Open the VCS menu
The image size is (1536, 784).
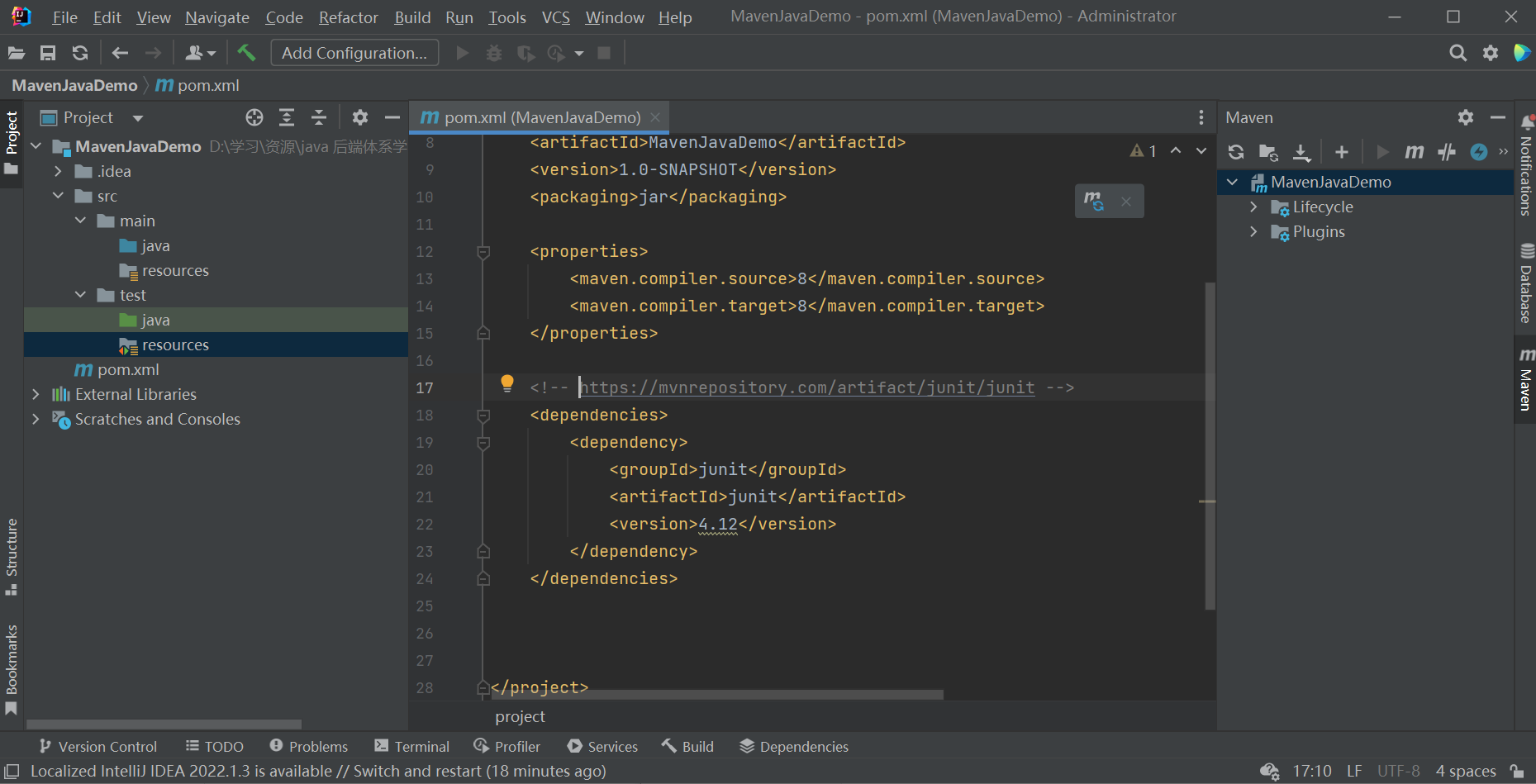(556, 17)
